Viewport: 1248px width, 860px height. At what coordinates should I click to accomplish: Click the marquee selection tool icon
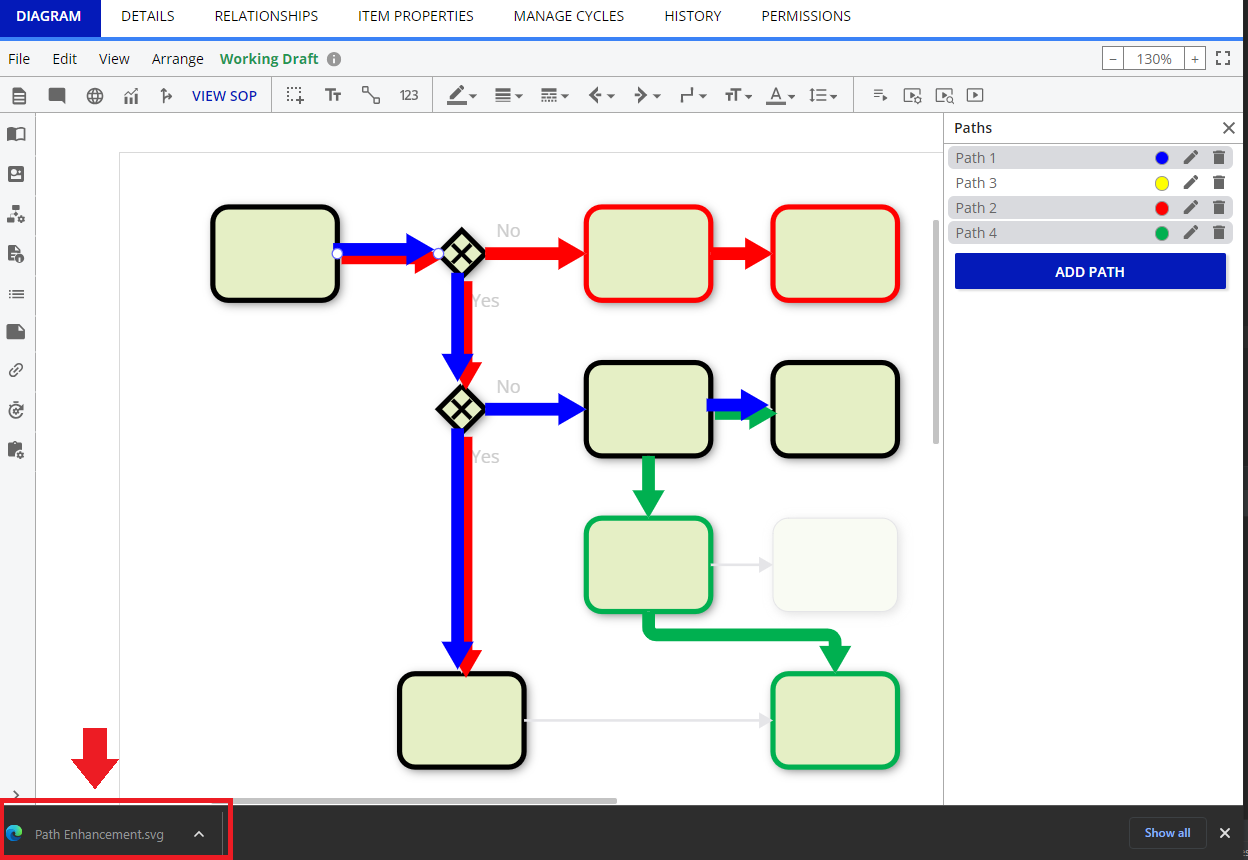coord(295,95)
